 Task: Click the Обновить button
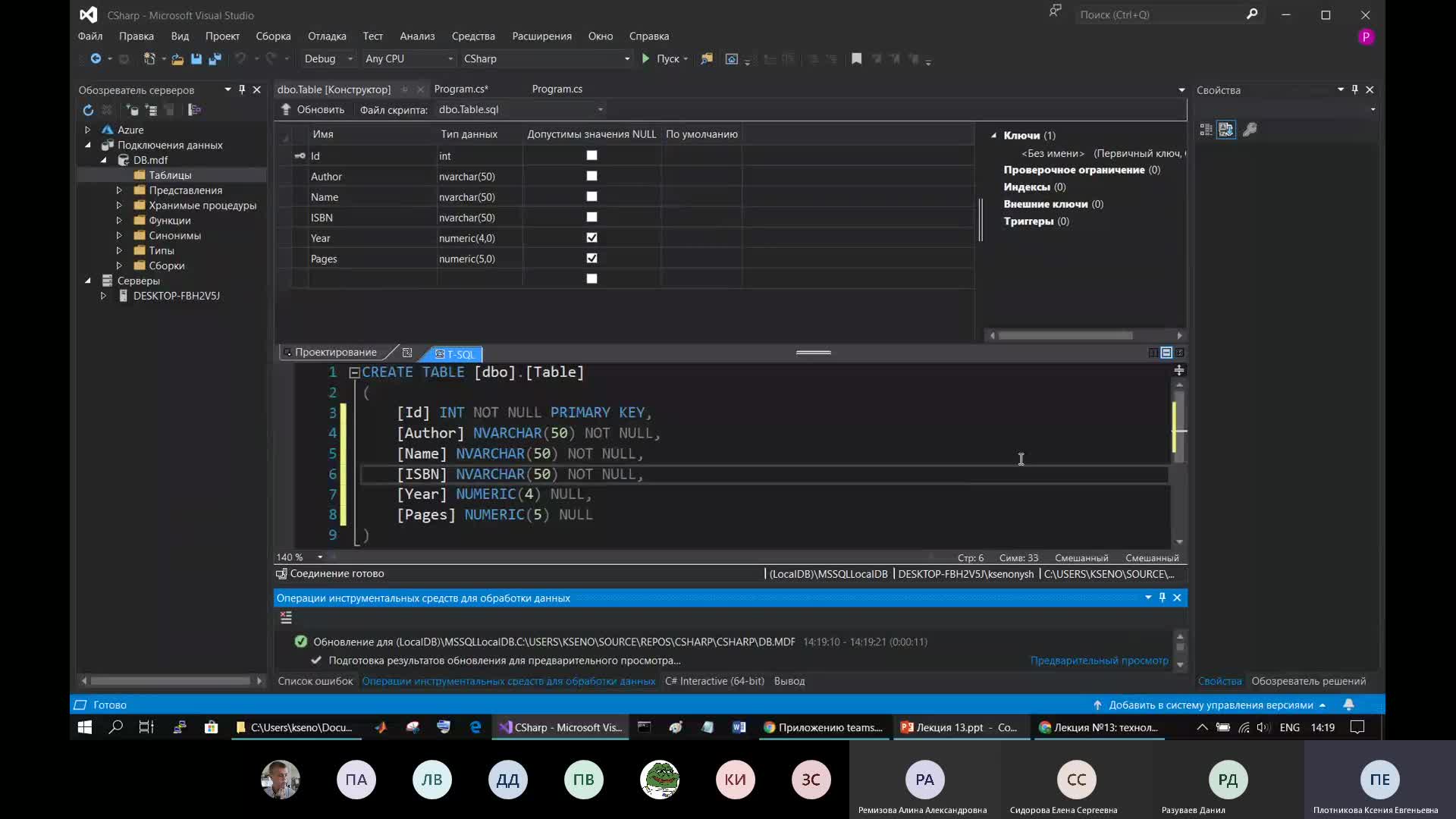pyautogui.click(x=313, y=109)
